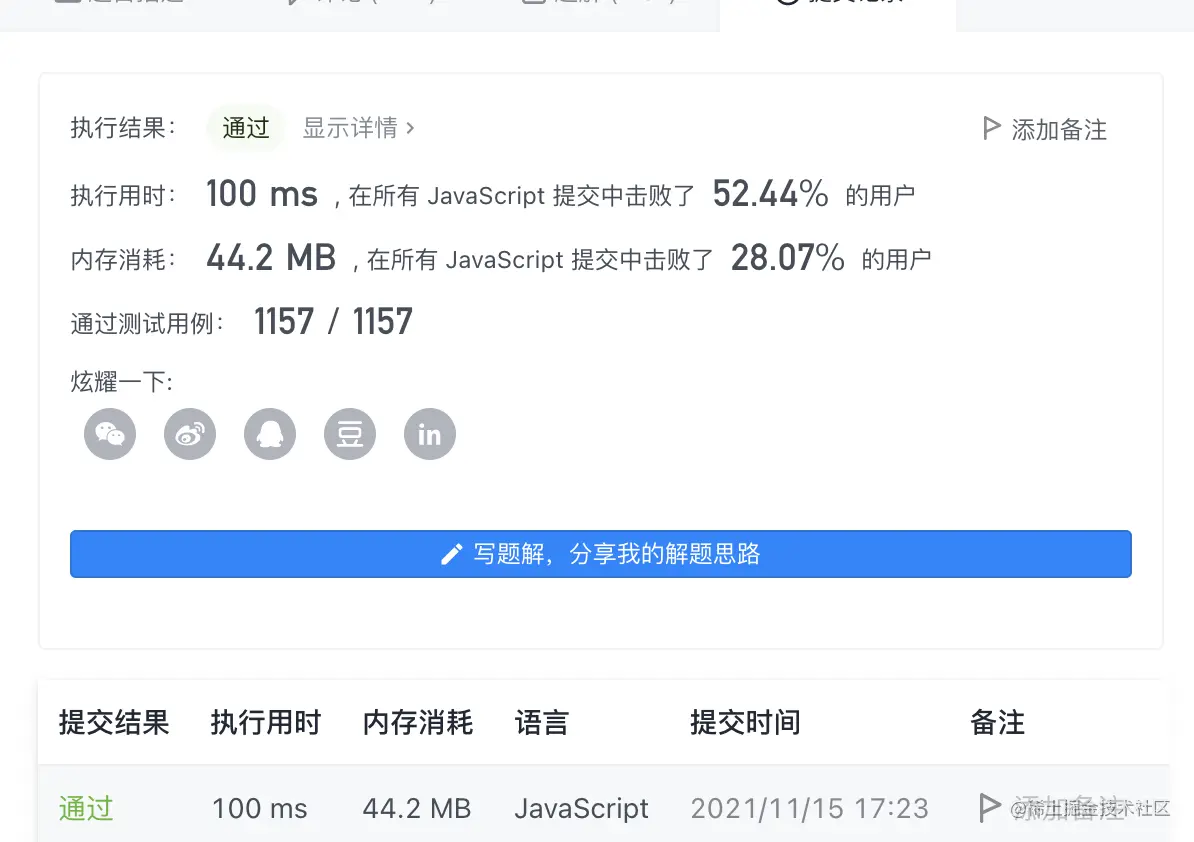Share result via LinkedIn icon
This screenshot has width=1194, height=842.
tap(429, 434)
